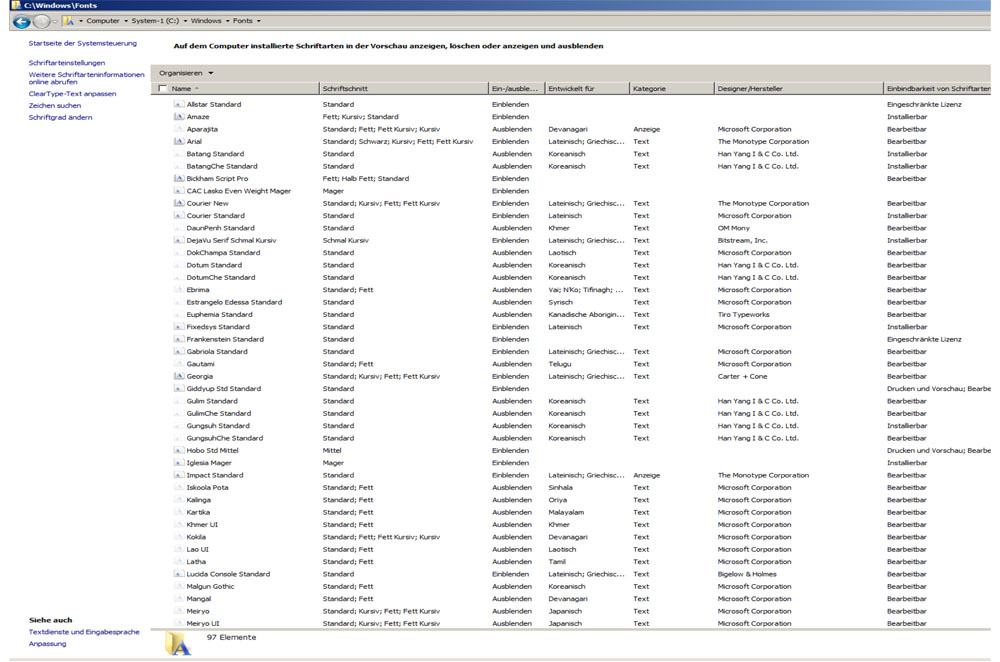Screen dimensions: 1000x662
Task: Expand the arrow after Computer in address bar
Action: [x=125, y=21]
